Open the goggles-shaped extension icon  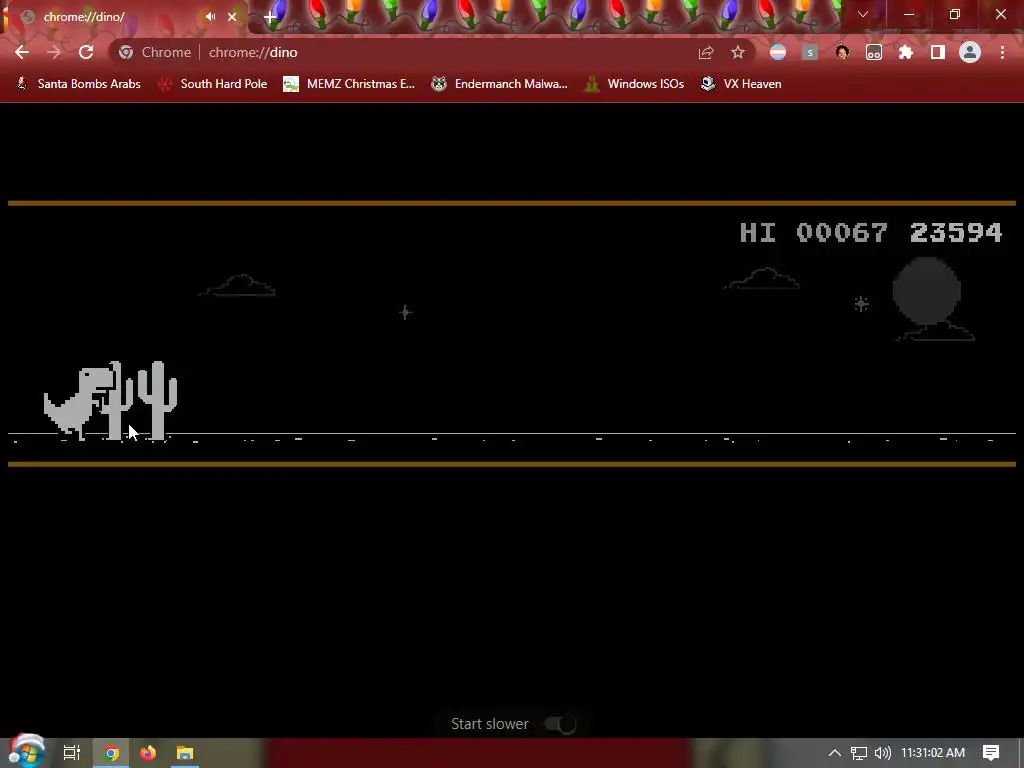coord(874,52)
